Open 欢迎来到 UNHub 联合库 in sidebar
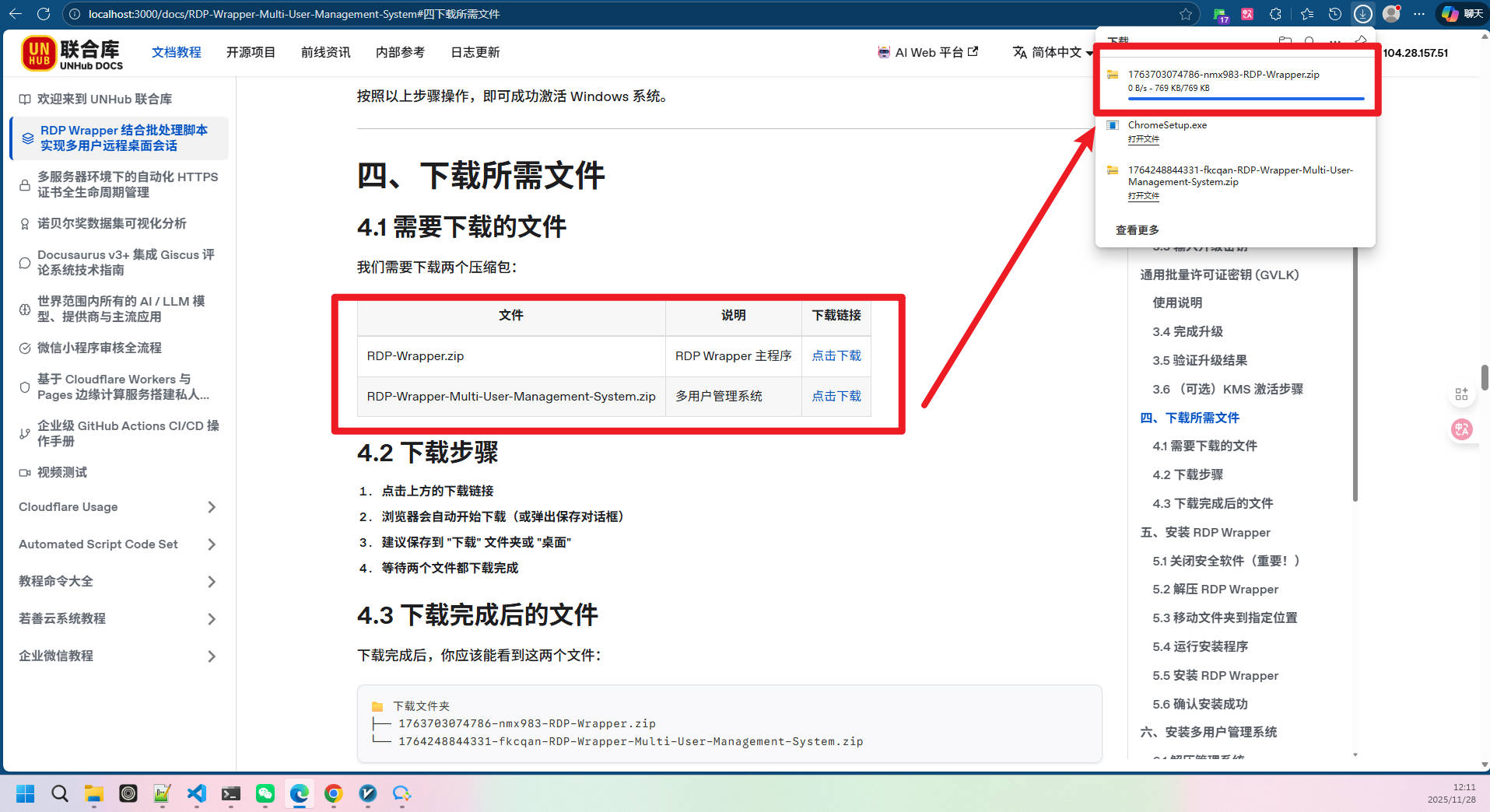Screen dimensions: 1490x812 [x=118, y=99]
